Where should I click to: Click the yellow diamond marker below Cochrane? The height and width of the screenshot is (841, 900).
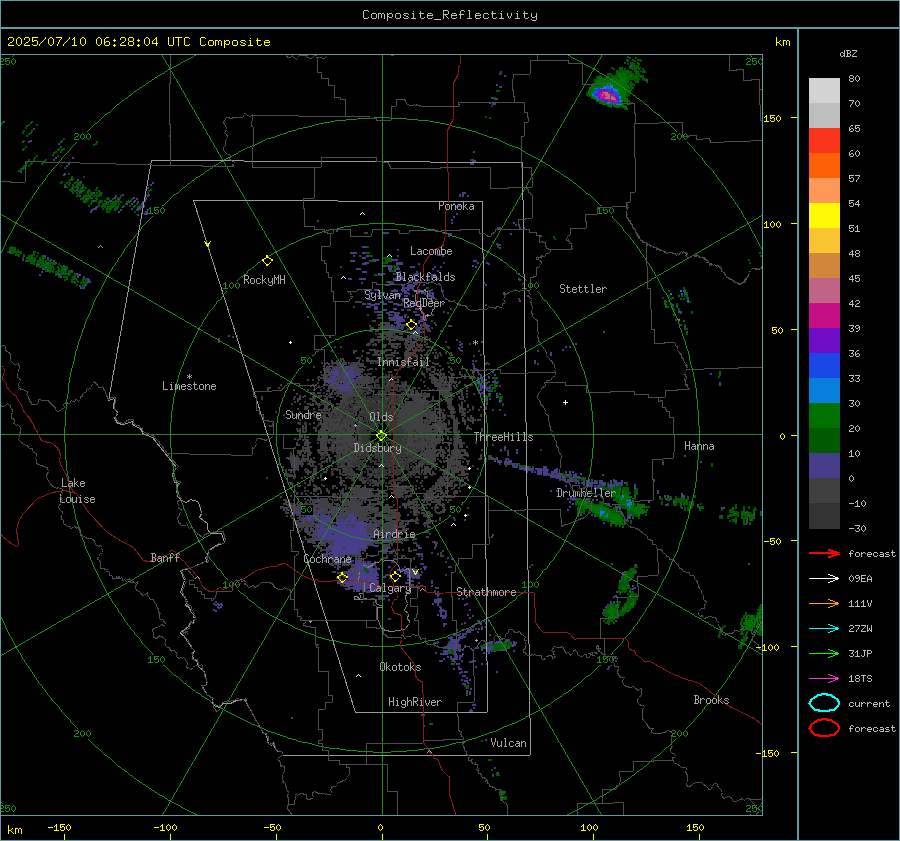click(343, 578)
